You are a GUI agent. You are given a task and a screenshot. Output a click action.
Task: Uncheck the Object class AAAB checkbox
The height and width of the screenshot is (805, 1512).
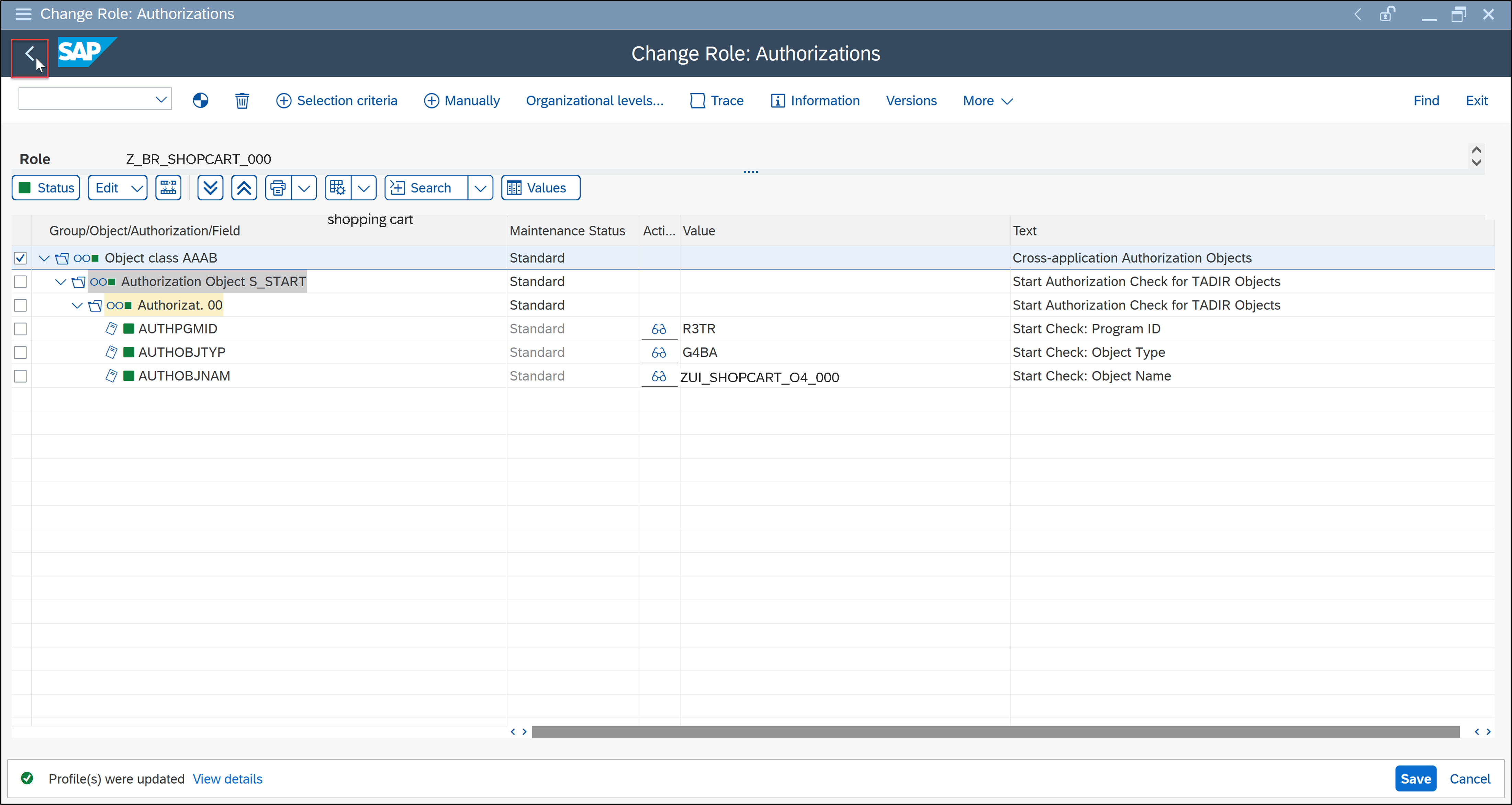pyautogui.click(x=21, y=258)
